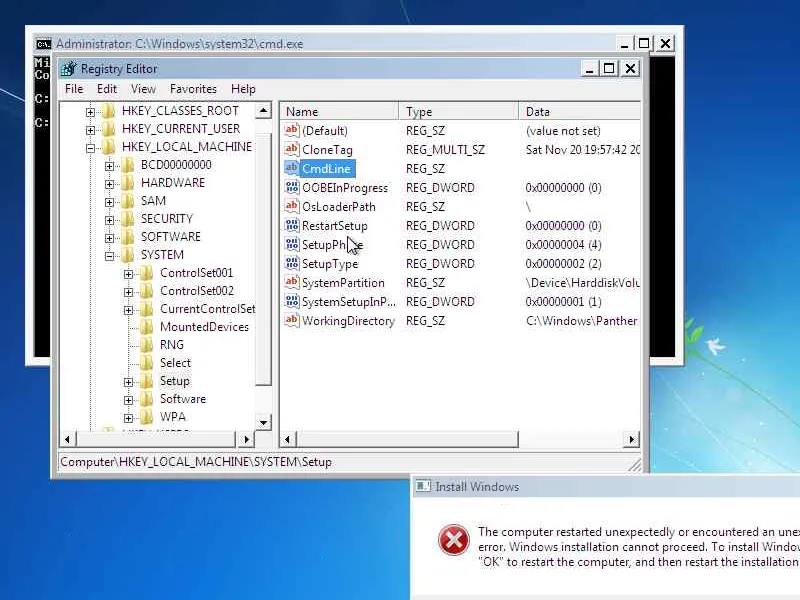Click the red error icon in Install Windows
The image size is (800, 600).
[x=454, y=540]
